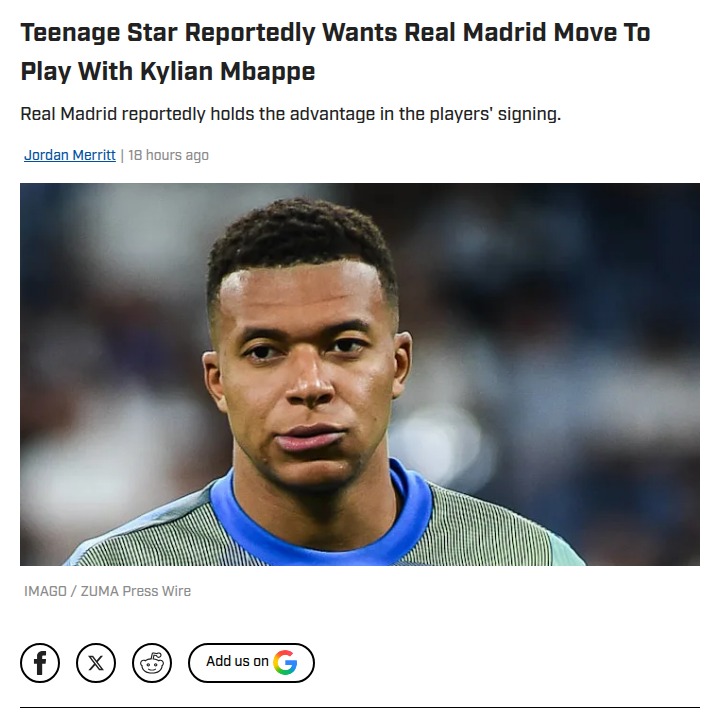Open the footballer's article photo

[x=360, y=374]
